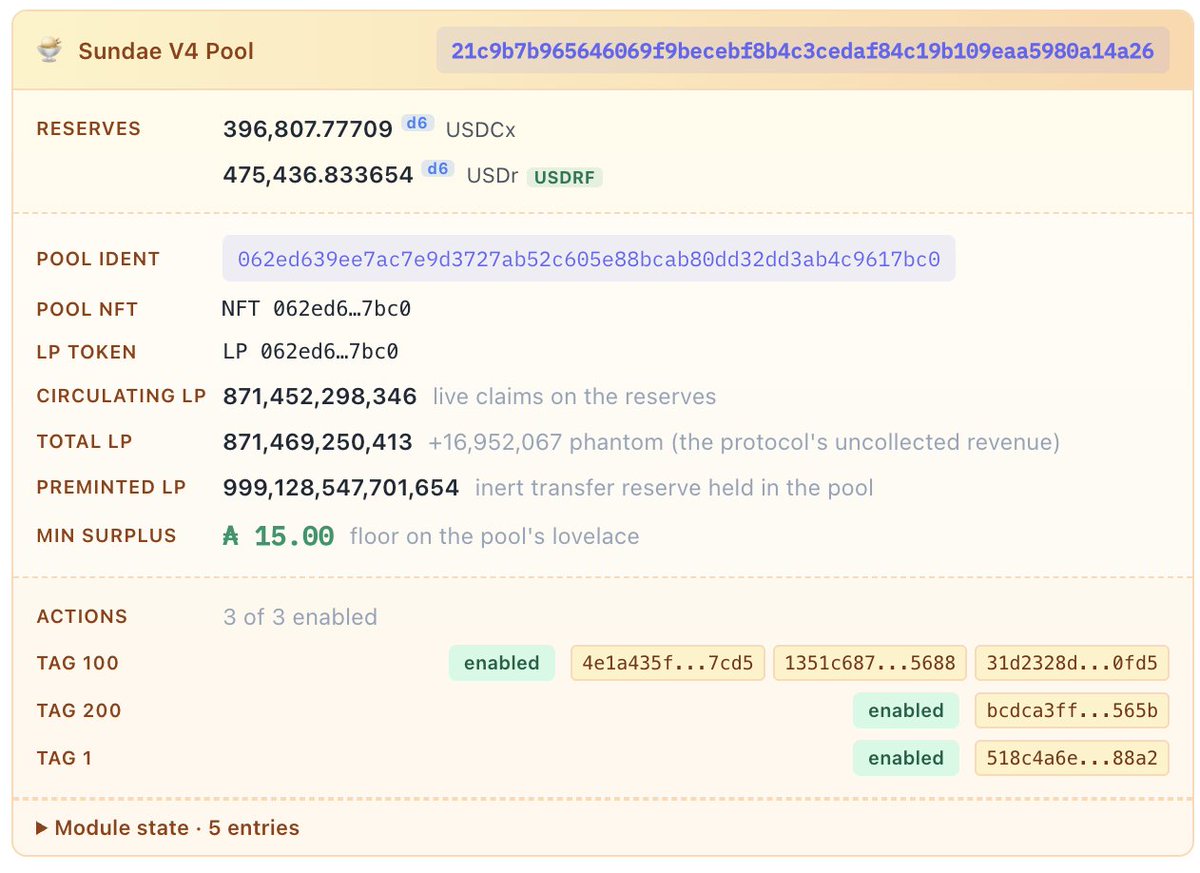Click the LP TOKEN label
Viewport: 1200px width, 873px height.
tap(86, 352)
